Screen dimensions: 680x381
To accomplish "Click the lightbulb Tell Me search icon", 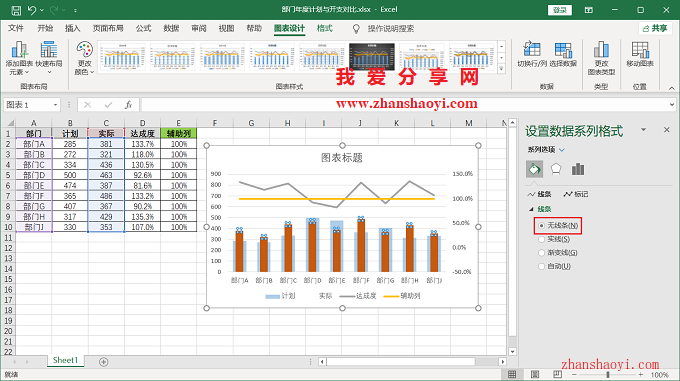I will pyautogui.click(x=356, y=29).
